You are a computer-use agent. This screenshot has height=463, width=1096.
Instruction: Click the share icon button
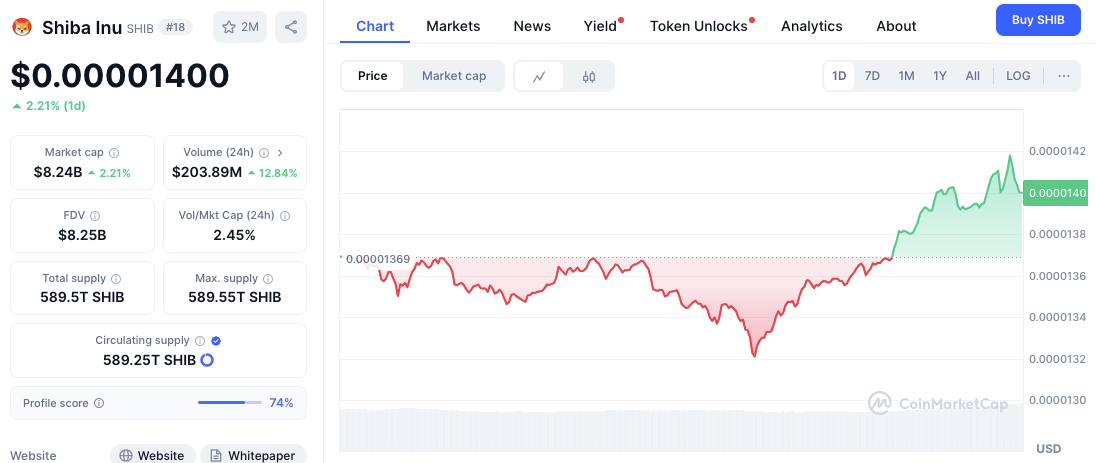(291, 27)
